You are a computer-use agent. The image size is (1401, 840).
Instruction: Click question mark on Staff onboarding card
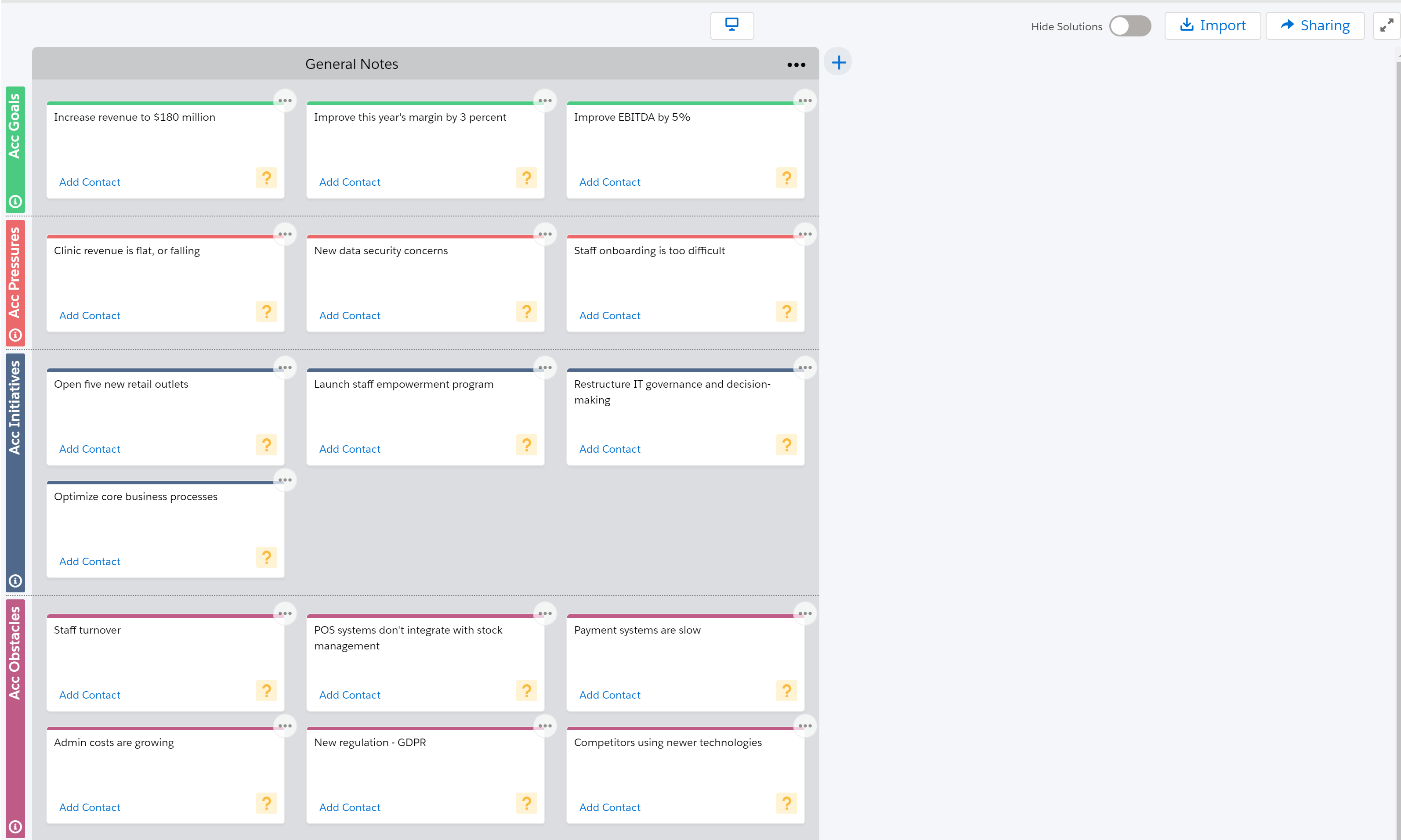(x=786, y=312)
